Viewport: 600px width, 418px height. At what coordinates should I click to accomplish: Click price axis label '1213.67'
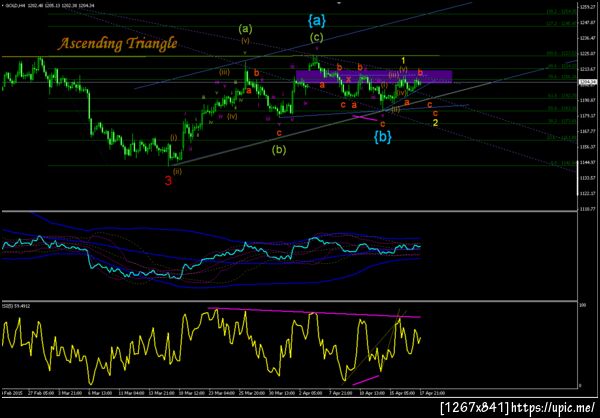(x=587, y=69)
